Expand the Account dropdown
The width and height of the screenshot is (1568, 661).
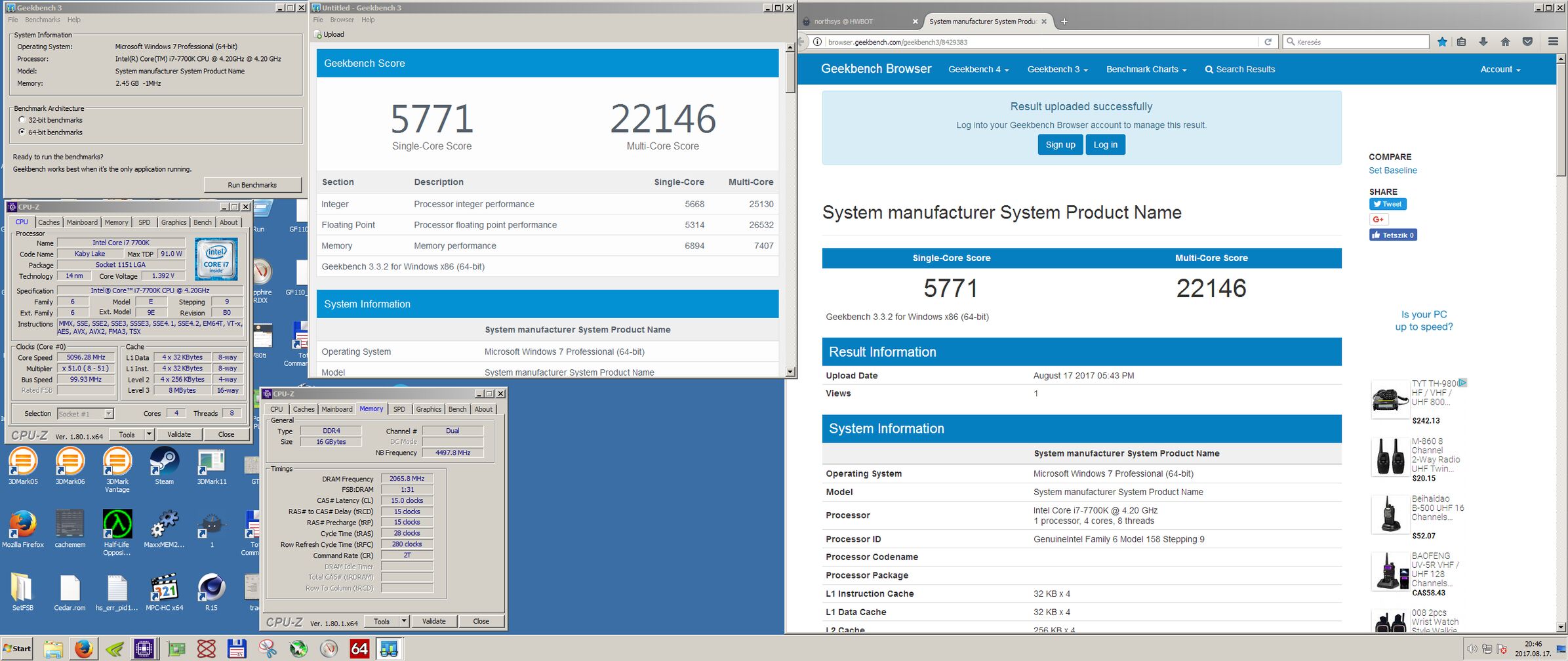[x=1500, y=70]
